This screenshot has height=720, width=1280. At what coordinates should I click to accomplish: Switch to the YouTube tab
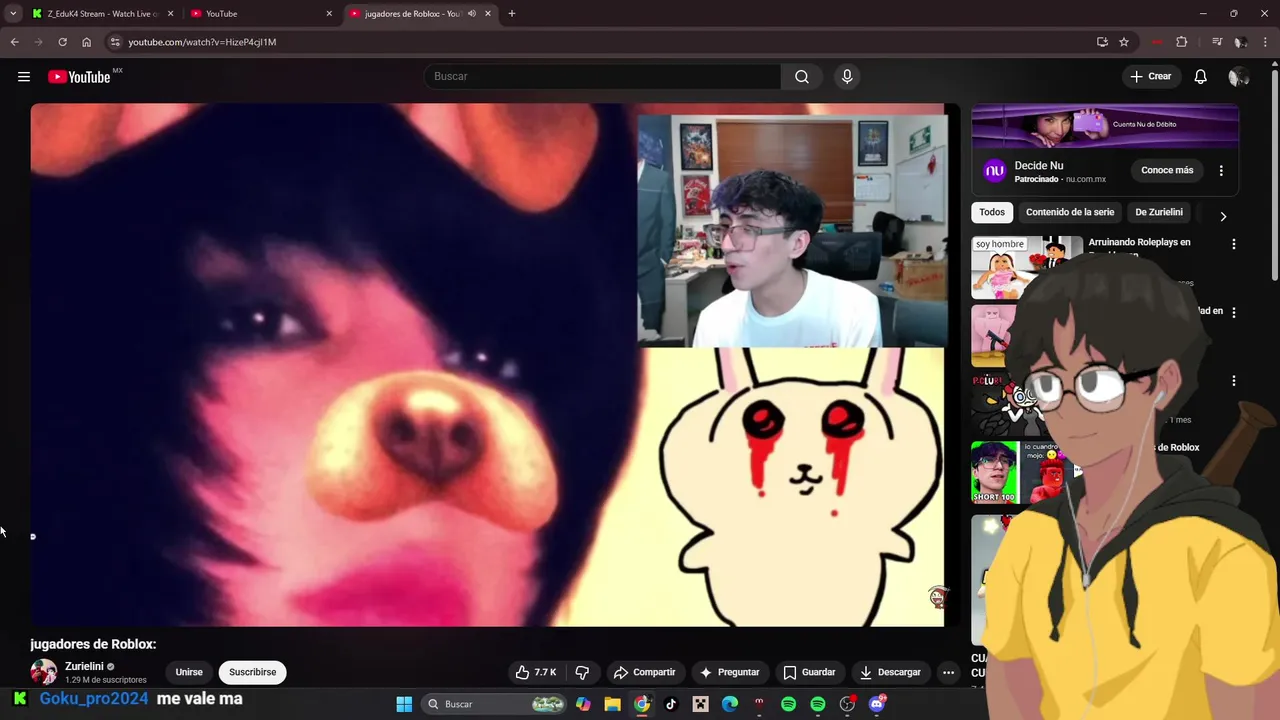[x=261, y=14]
